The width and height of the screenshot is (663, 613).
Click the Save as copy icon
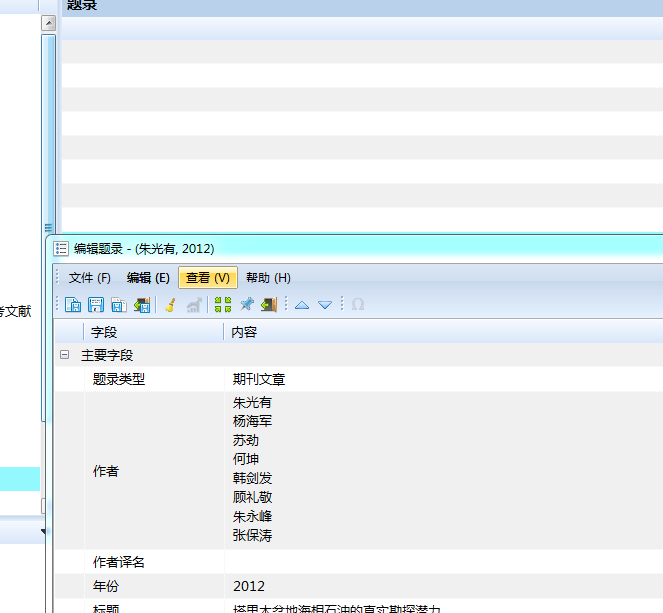click(x=119, y=304)
